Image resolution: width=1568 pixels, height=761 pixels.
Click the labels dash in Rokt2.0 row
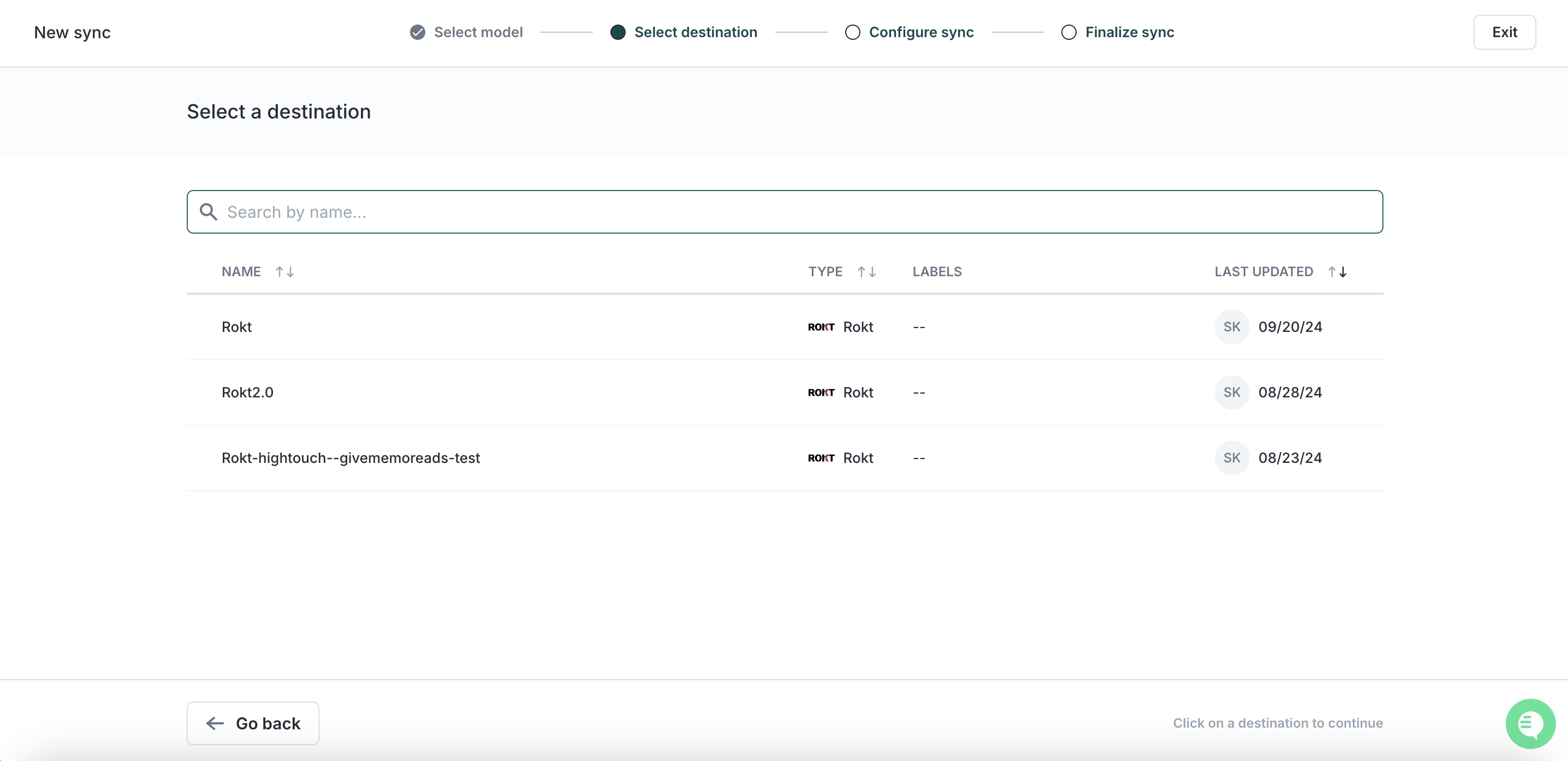pos(918,393)
